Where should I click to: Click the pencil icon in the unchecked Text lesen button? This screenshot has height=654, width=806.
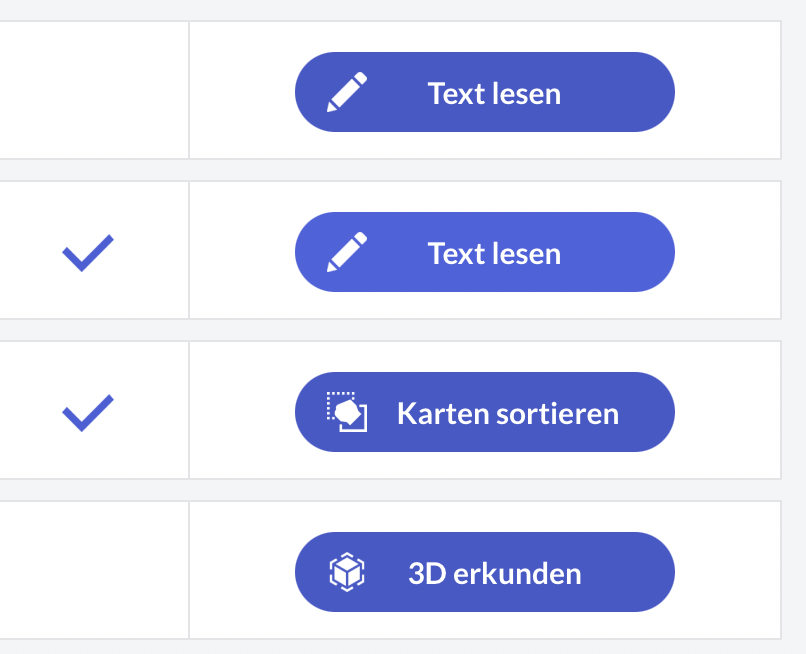point(347,92)
